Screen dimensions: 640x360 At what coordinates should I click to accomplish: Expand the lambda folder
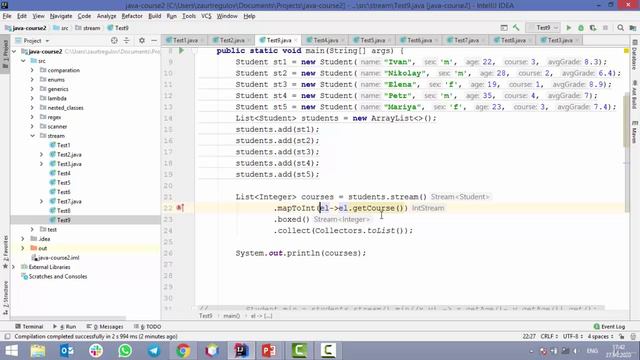tap(32, 98)
